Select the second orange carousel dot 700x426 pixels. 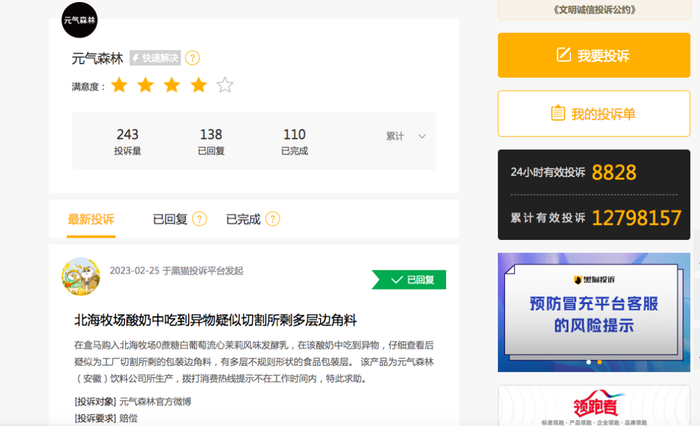pyautogui.click(x=600, y=362)
